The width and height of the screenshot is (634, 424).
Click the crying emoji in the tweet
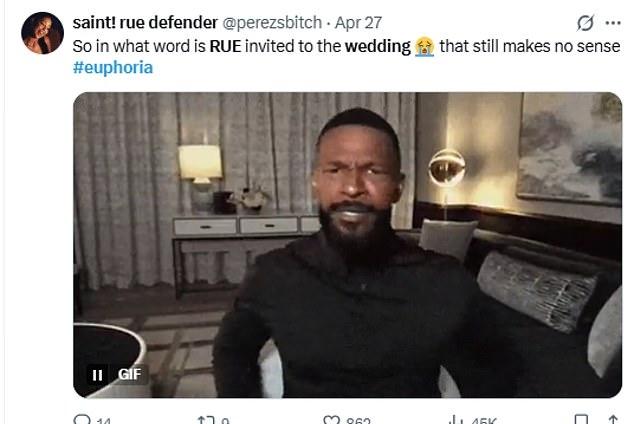pos(425,47)
